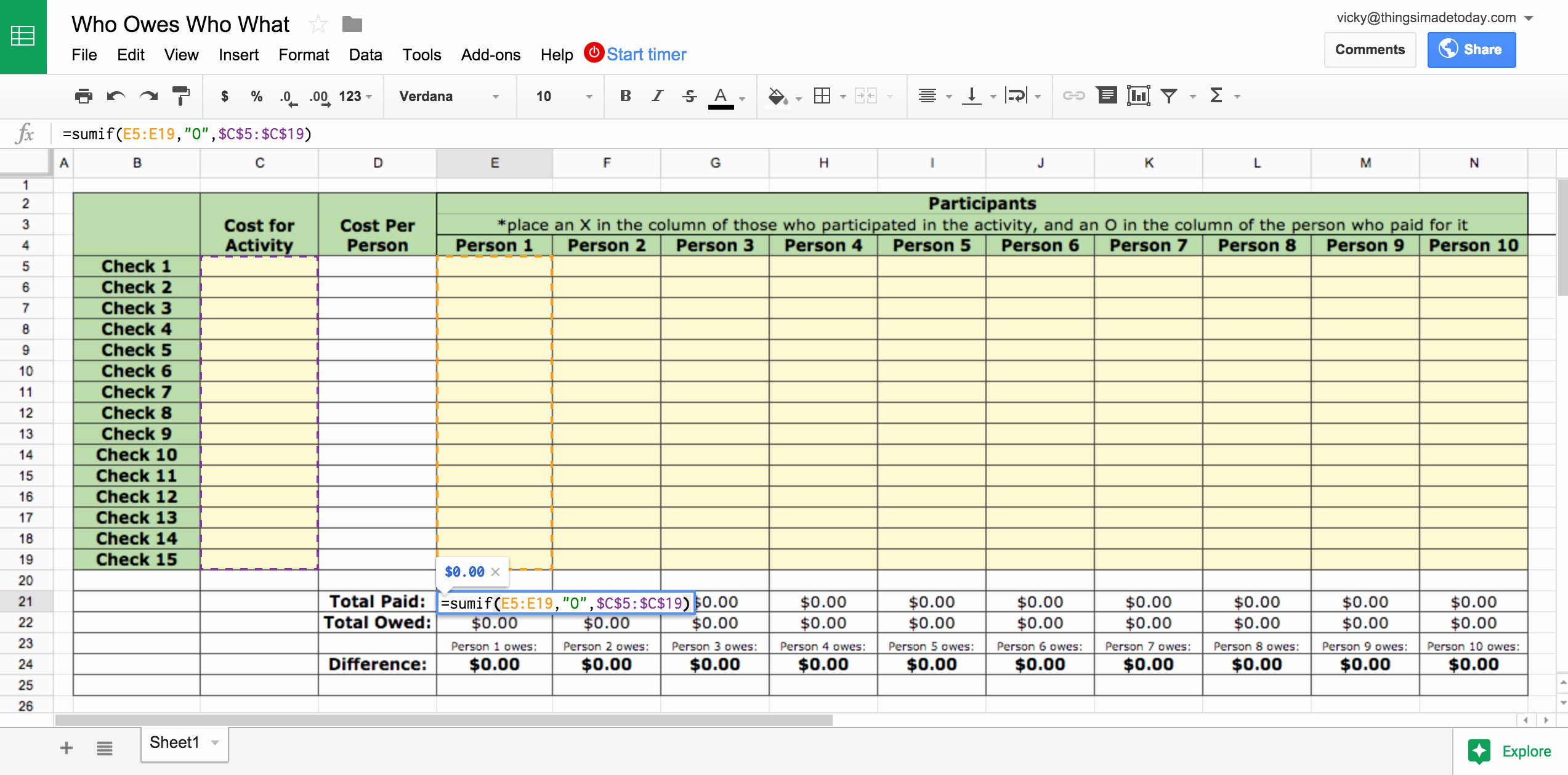
Task: Open the Tools menu
Action: [421, 54]
